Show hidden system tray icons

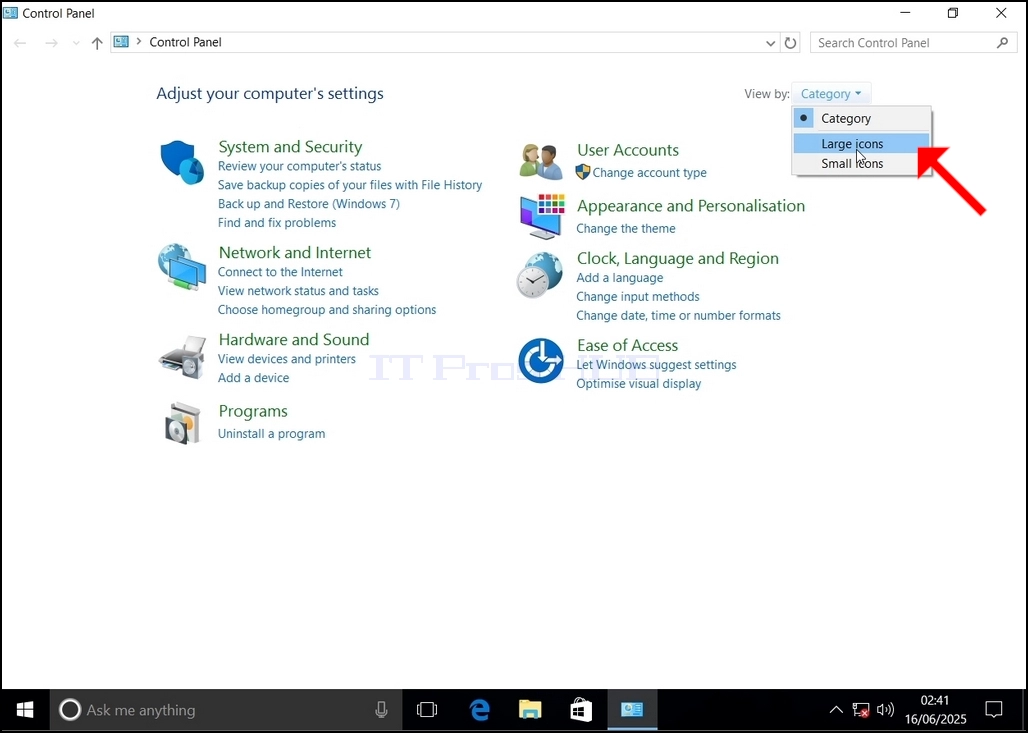pos(836,710)
